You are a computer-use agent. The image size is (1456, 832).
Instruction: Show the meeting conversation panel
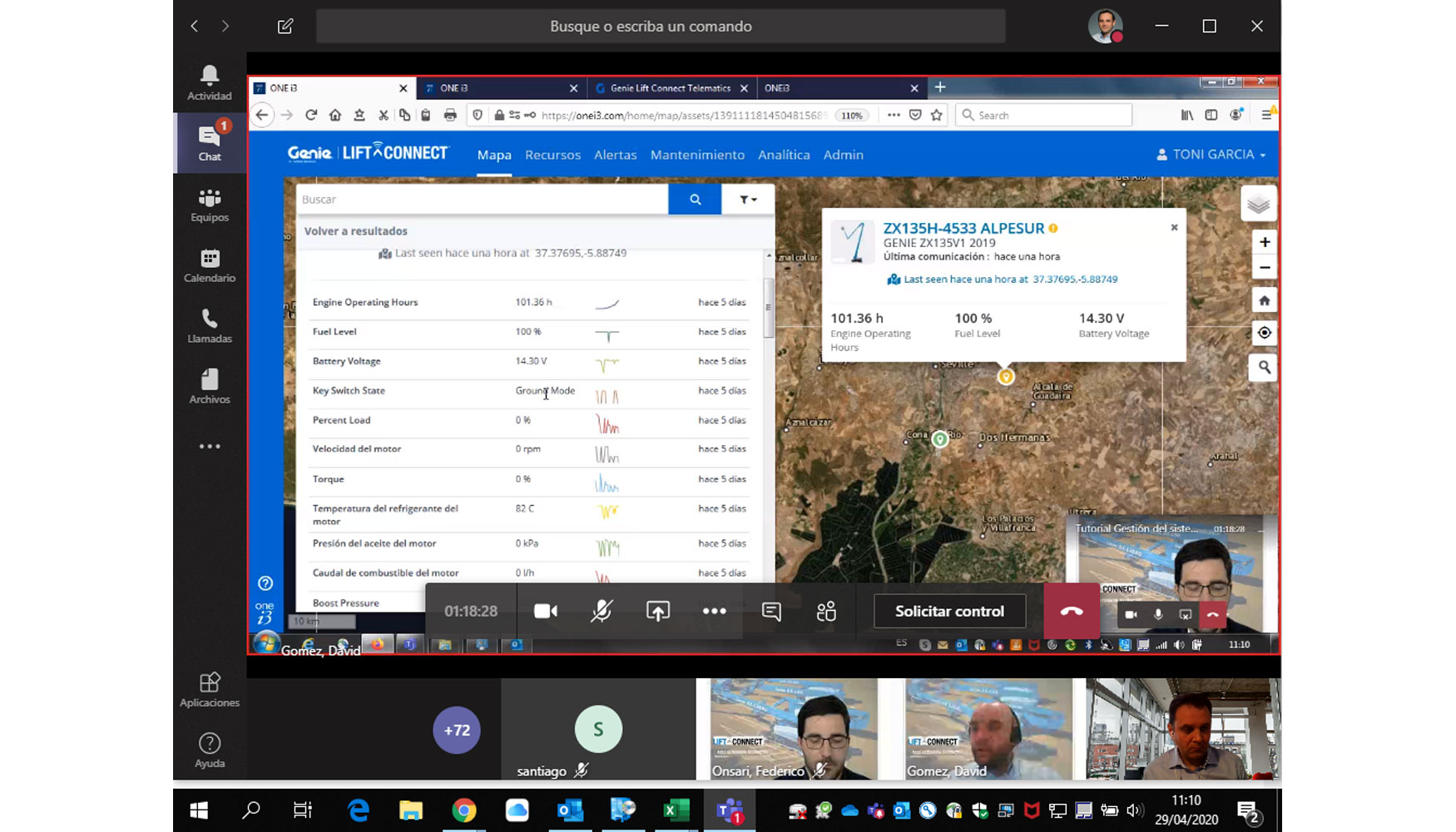pyautogui.click(x=771, y=612)
